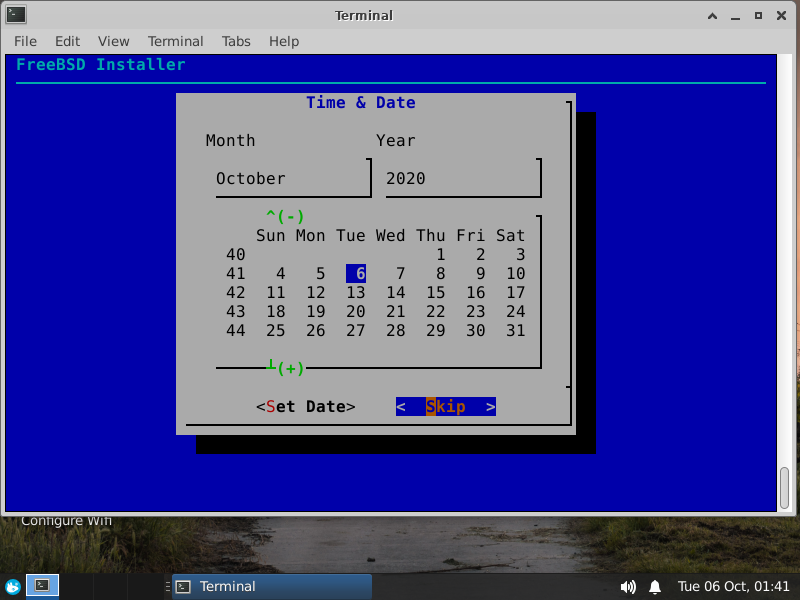This screenshot has height=600, width=800.
Task: Select day 18 in the calendar
Action: click(x=276, y=311)
